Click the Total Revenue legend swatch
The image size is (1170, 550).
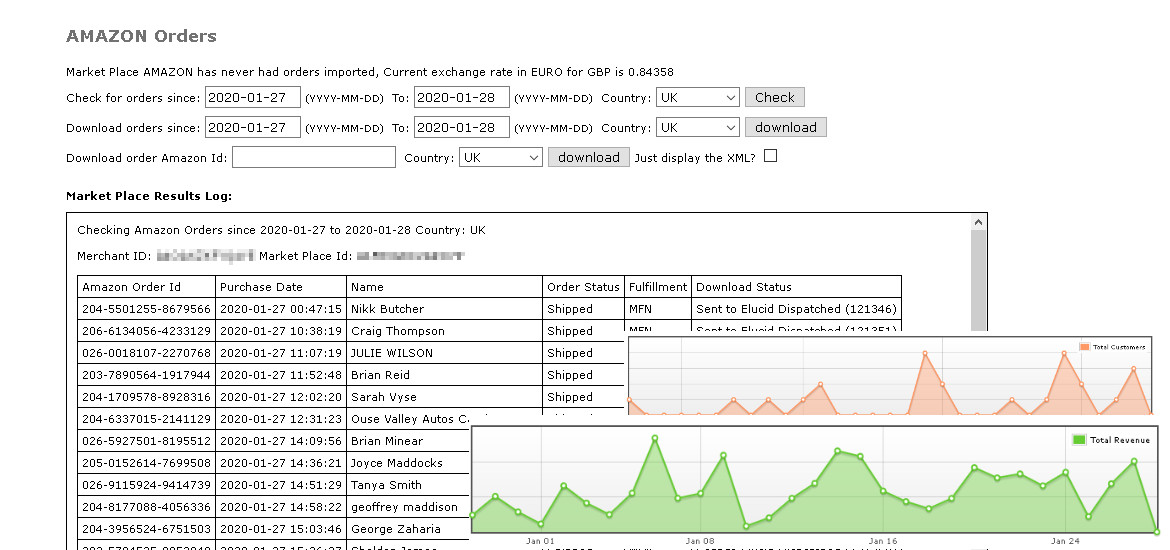(1078, 440)
